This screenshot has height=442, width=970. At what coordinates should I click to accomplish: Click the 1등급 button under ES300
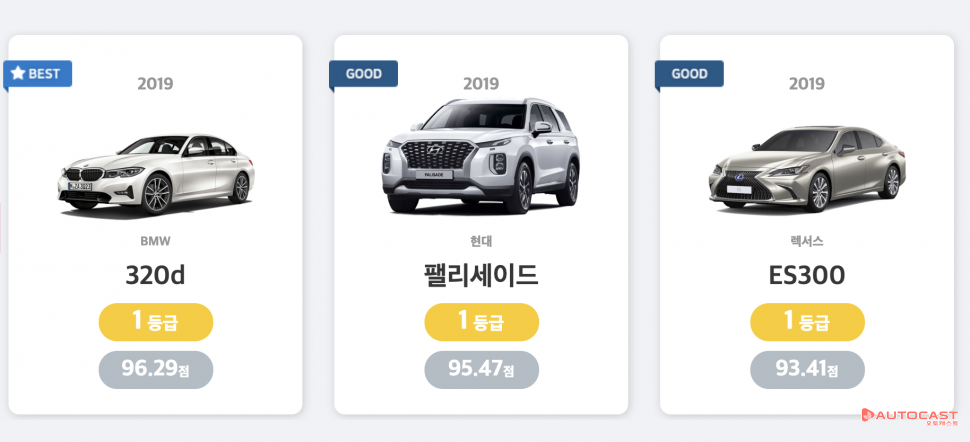(x=807, y=322)
